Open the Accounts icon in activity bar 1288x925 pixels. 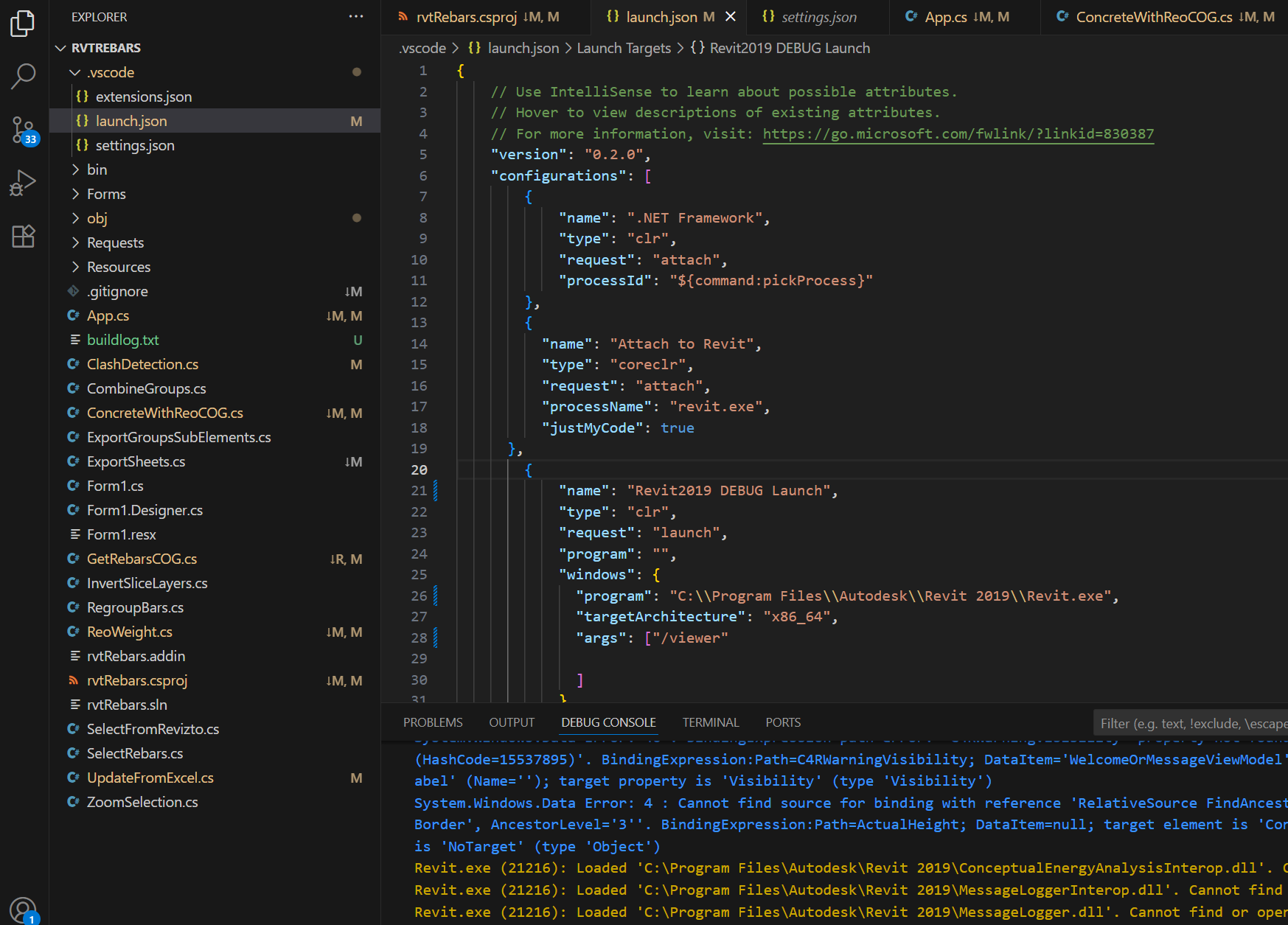coord(23,910)
